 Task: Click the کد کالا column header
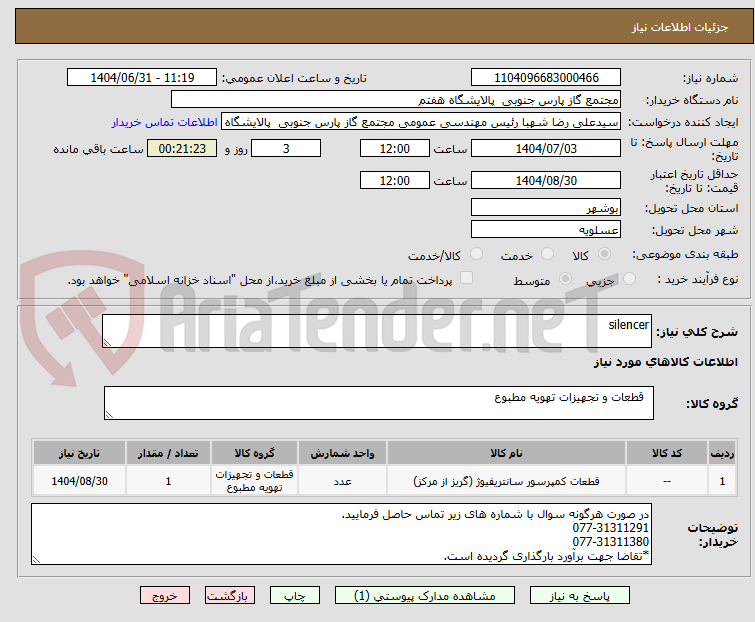tap(666, 453)
